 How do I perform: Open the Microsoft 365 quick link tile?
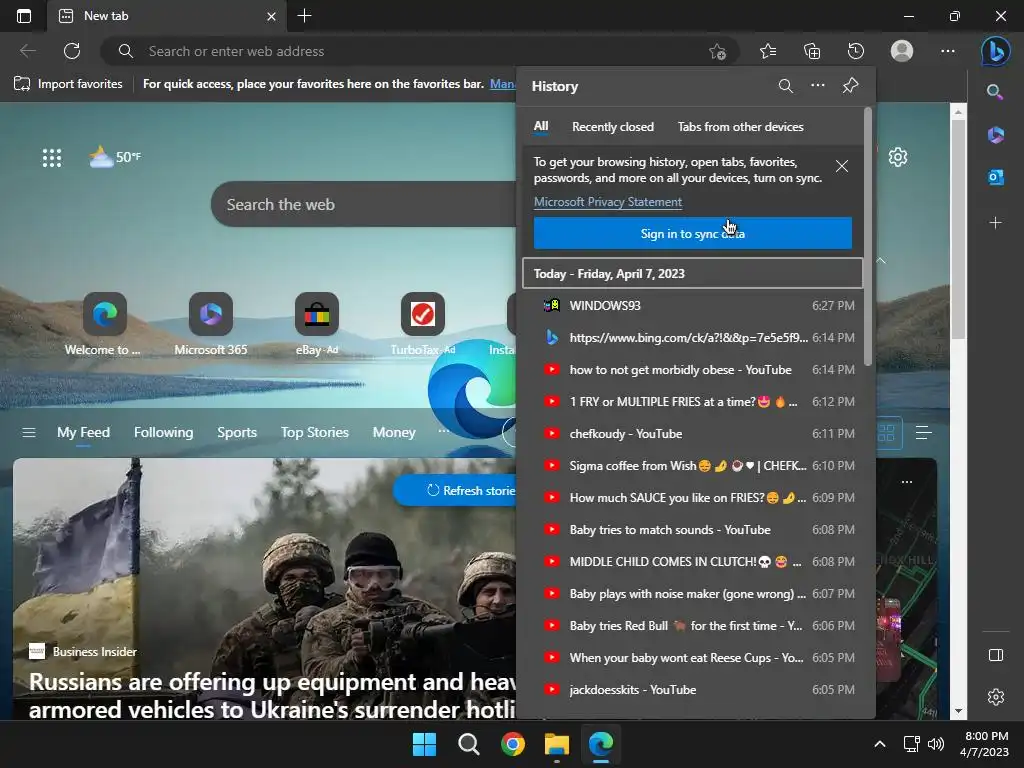(x=210, y=325)
